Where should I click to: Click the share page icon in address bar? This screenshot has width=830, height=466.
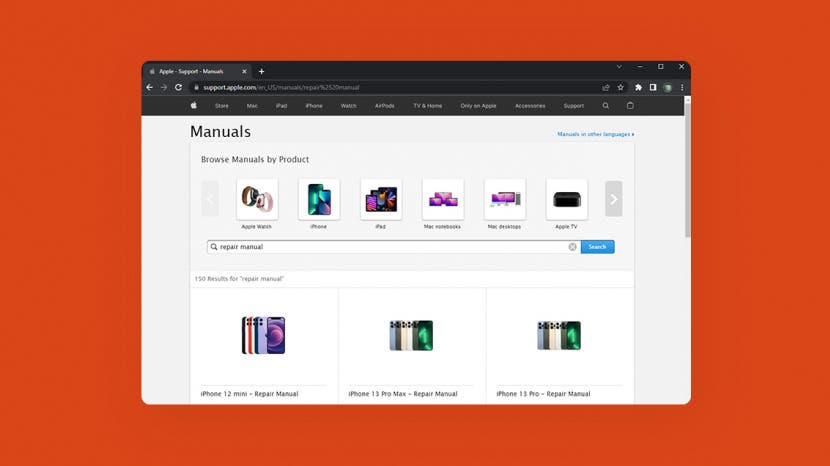[x=606, y=87]
